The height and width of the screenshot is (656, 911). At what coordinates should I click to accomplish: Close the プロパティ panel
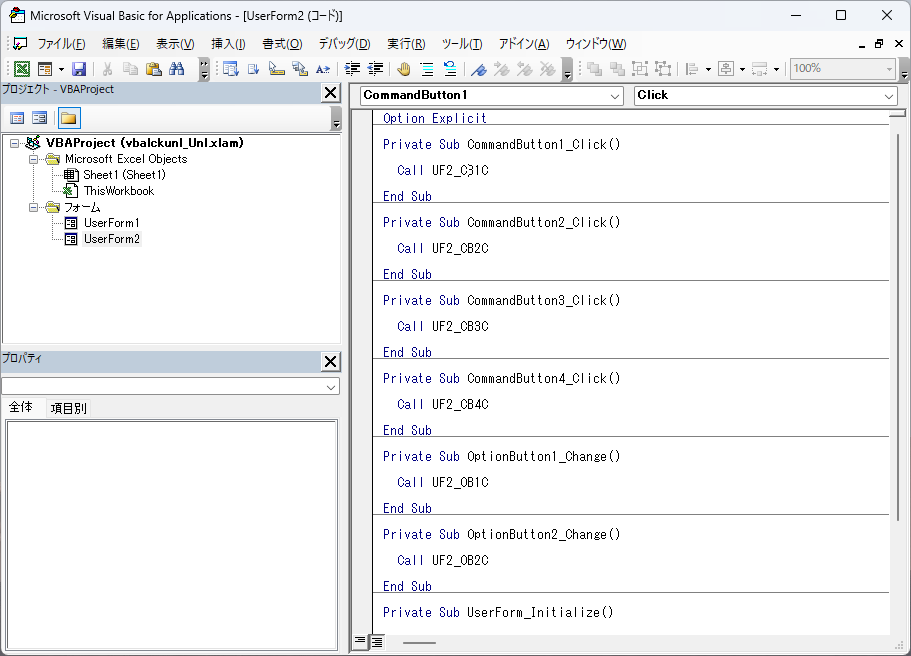[330, 361]
